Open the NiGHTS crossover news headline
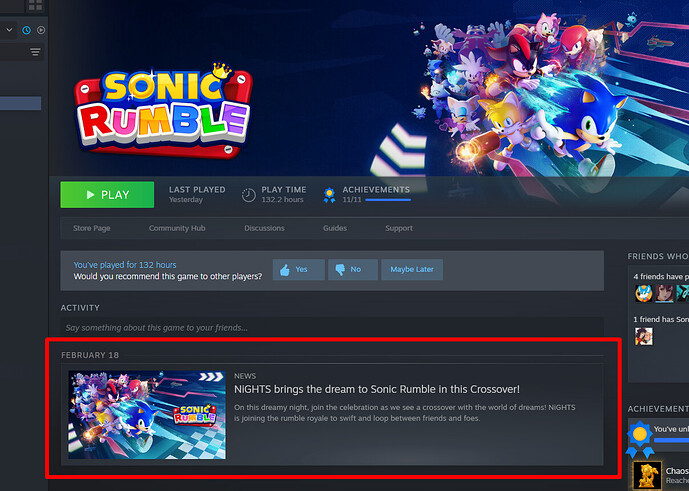The height and width of the screenshot is (491, 689). [376, 389]
